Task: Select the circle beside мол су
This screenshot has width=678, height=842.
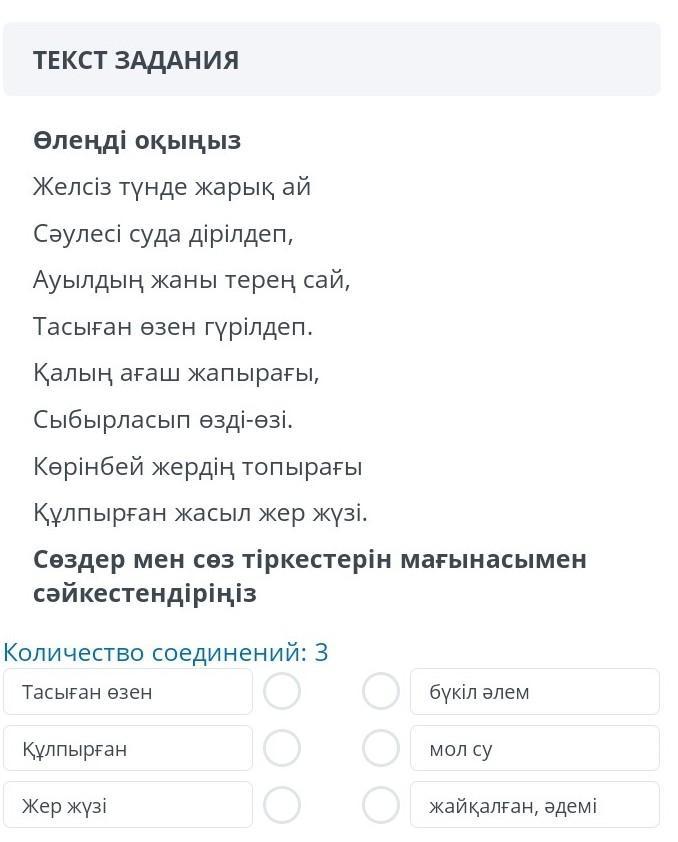Action: 381,747
